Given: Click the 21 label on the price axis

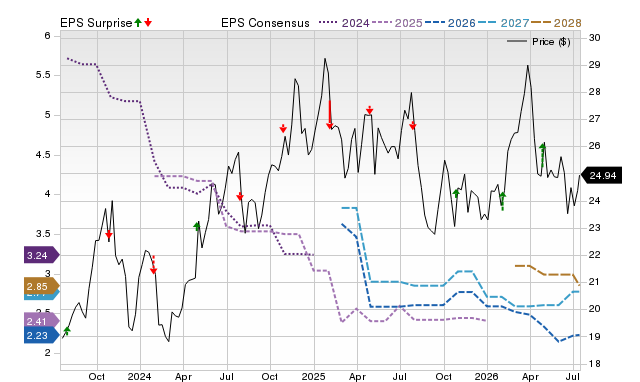Looking at the screenshot, I should (x=594, y=282).
